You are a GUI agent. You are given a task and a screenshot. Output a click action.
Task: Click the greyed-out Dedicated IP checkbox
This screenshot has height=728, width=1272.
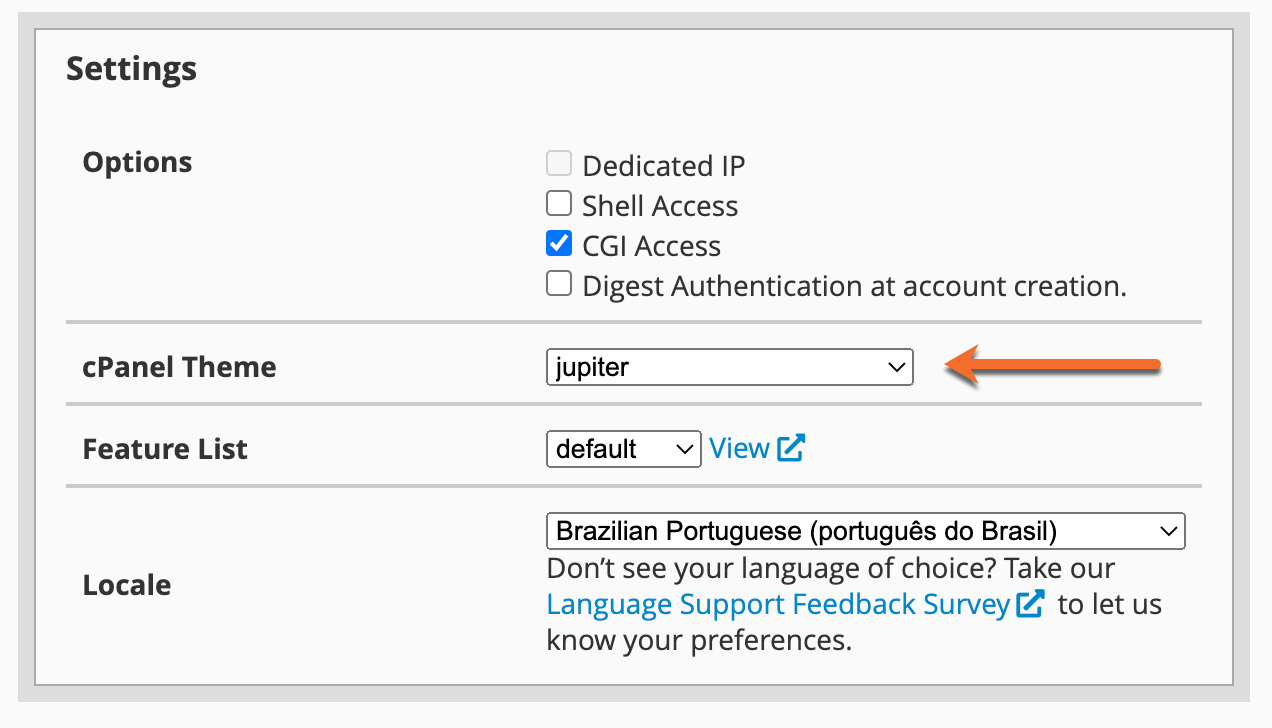click(x=559, y=164)
